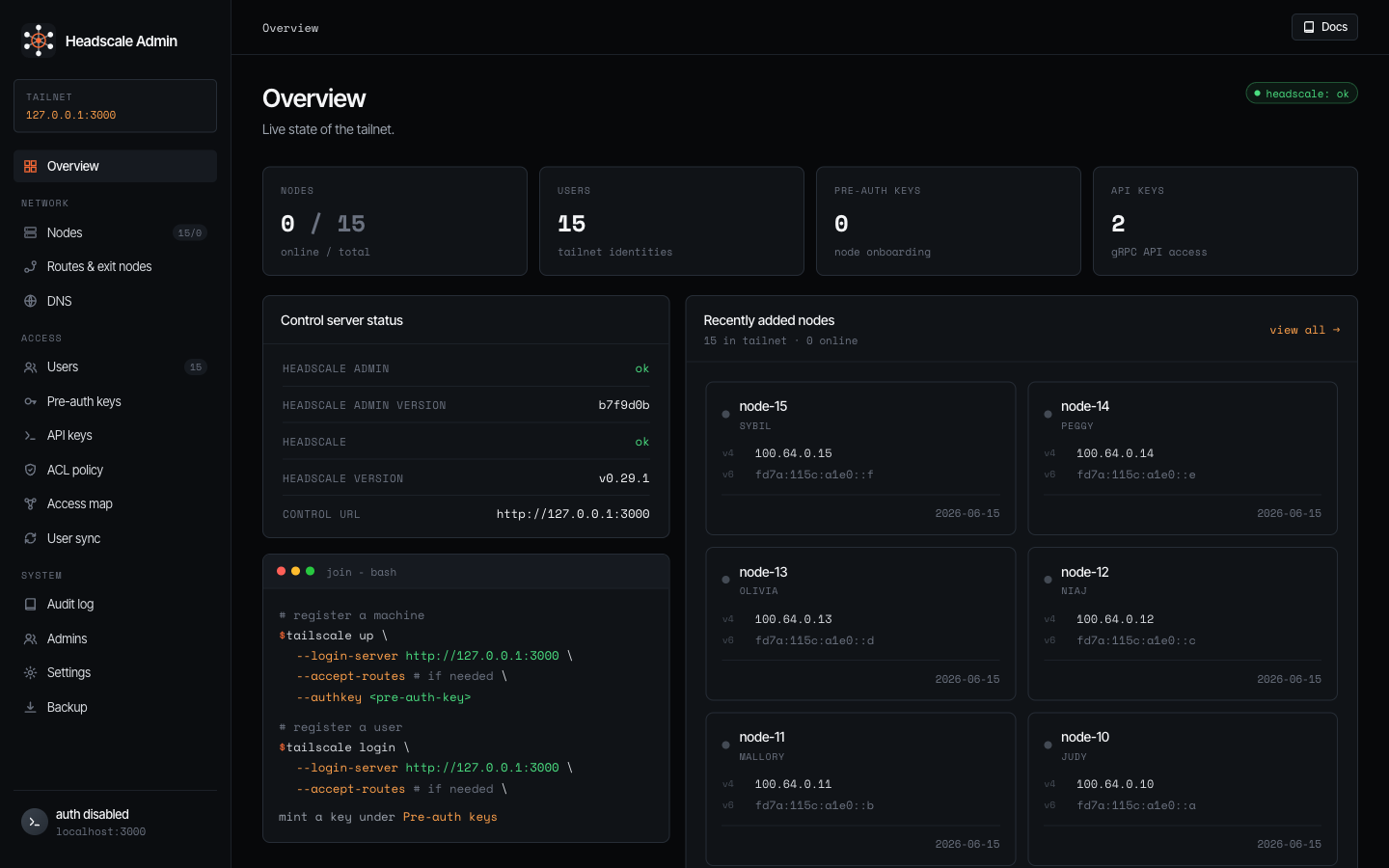Click the red dot in terminal header
The width and height of the screenshot is (1389, 868).
(x=282, y=571)
